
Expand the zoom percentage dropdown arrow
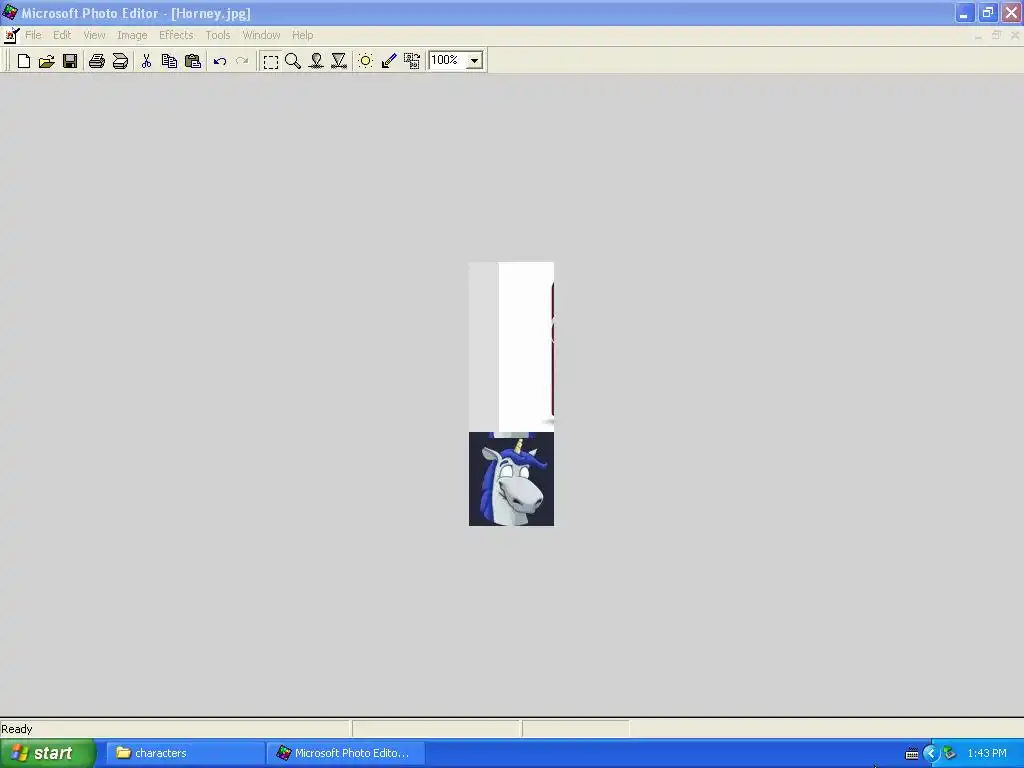[x=475, y=61]
